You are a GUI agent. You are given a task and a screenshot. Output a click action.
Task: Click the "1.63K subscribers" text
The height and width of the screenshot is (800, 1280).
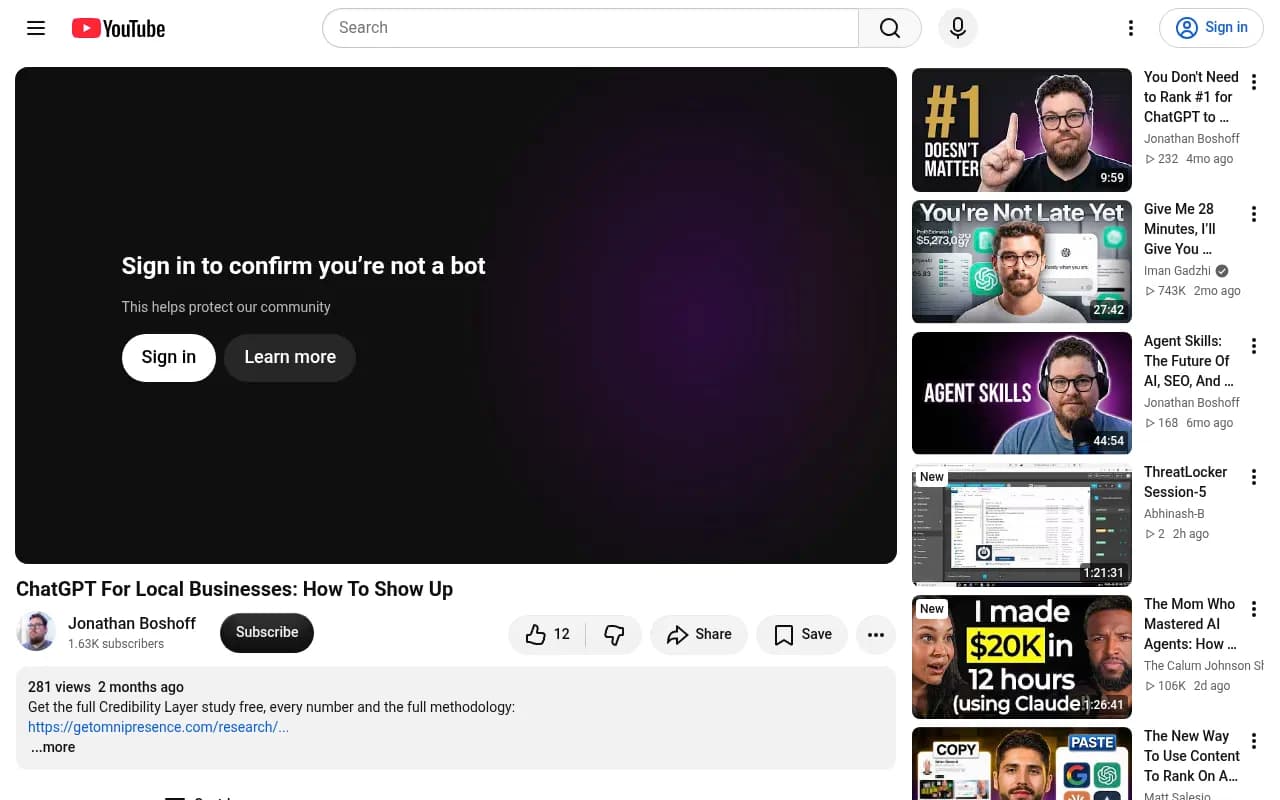pos(116,644)
